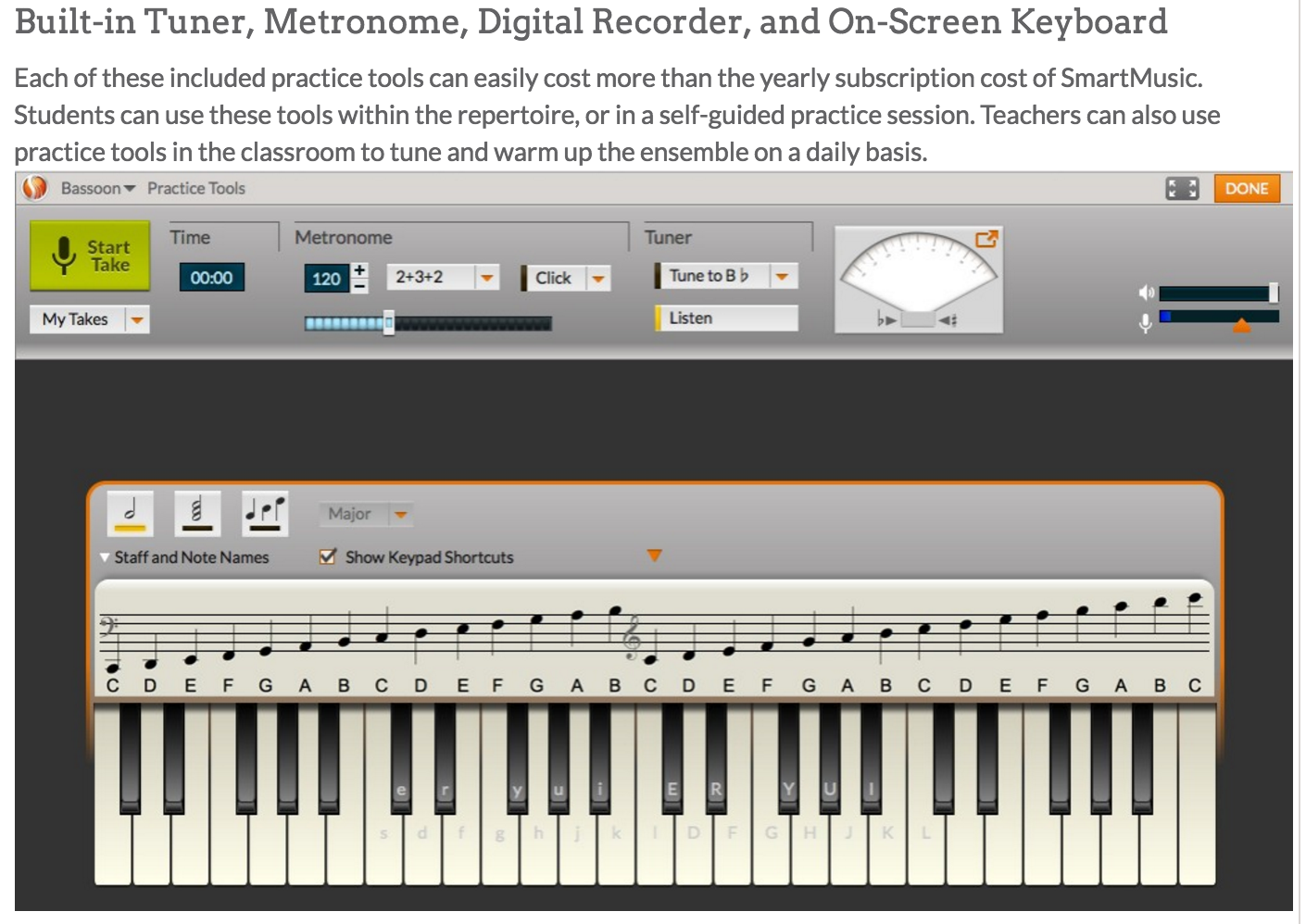Open the Bassoon instrument dropdown
Screen dimensions: 1306x924
point(98,189)
